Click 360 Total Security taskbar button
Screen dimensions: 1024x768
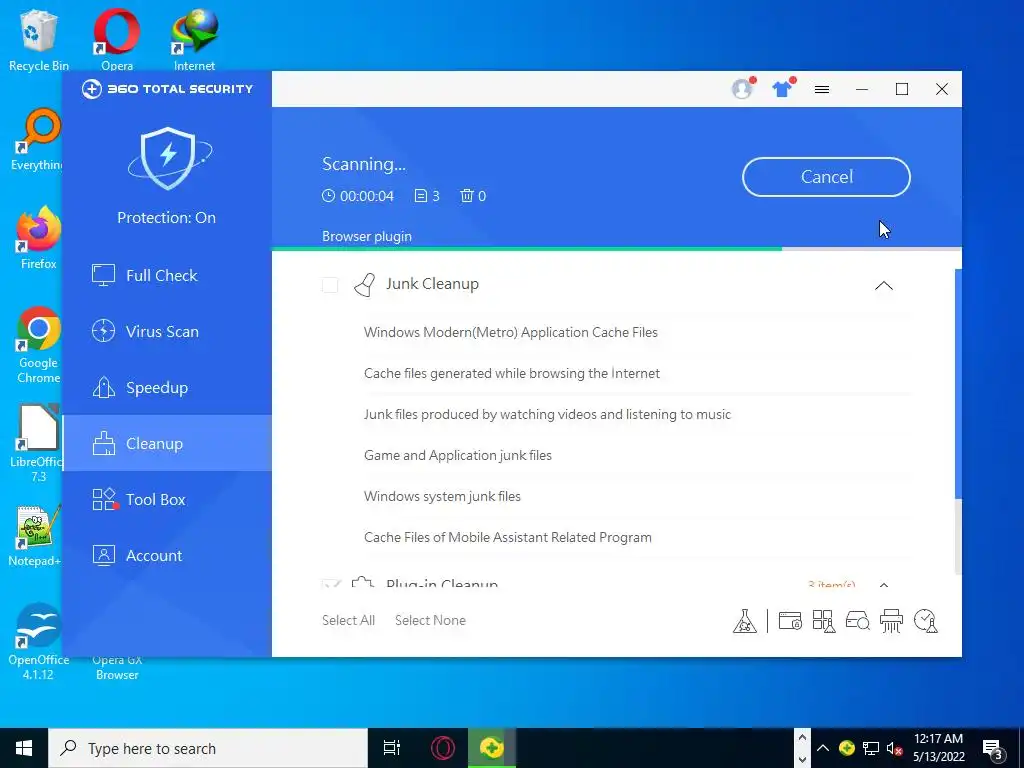(492, 748)
